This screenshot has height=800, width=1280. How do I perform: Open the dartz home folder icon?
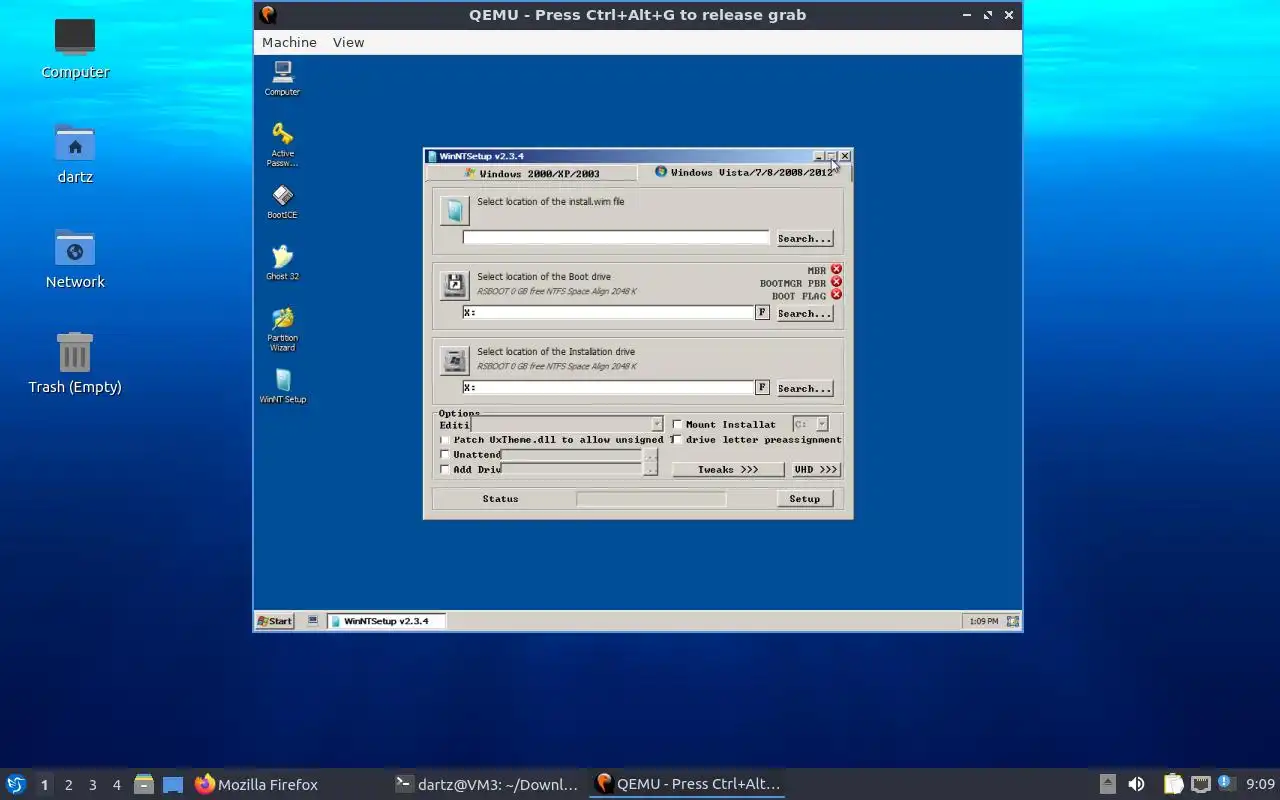tap(75, 154)
